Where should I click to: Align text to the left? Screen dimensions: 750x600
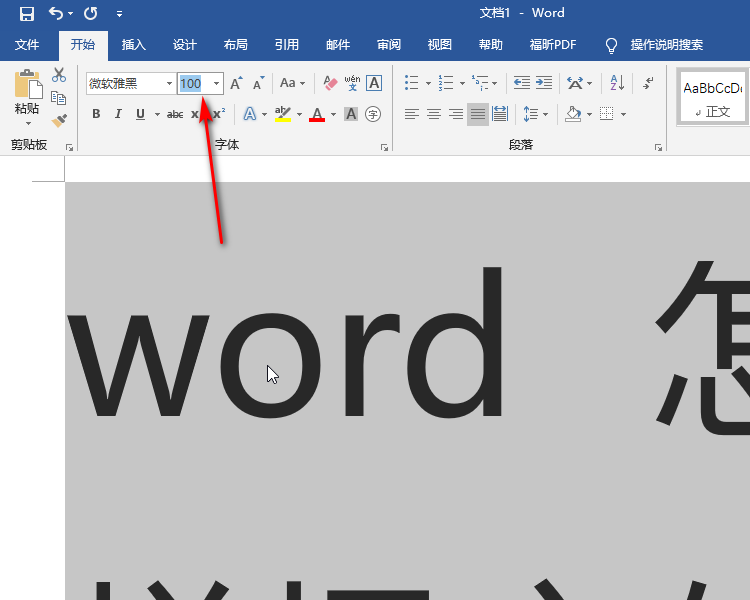412,114
